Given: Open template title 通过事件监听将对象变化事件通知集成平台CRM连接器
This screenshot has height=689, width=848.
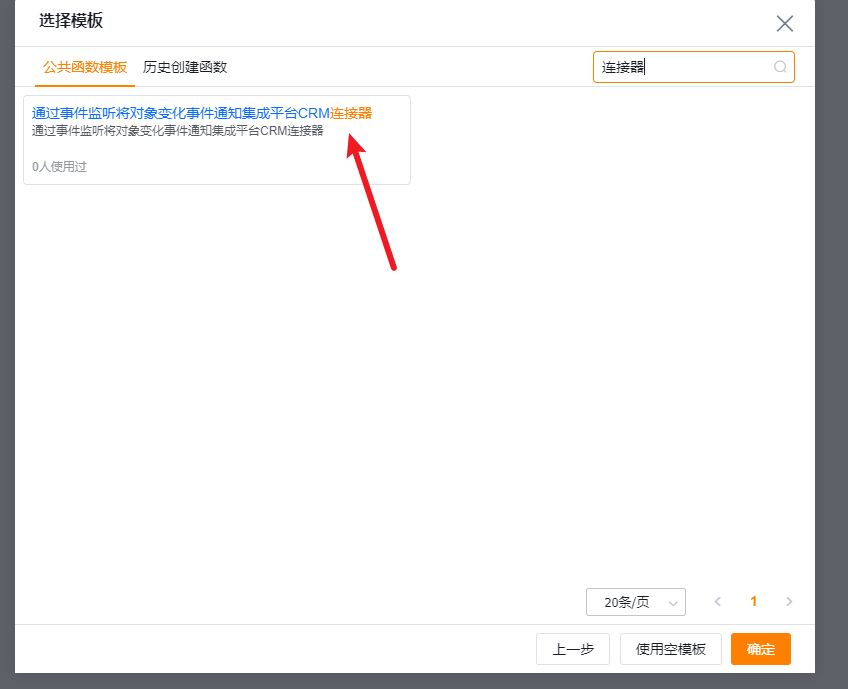Looking at the screenshot, I should coord(202,113).
